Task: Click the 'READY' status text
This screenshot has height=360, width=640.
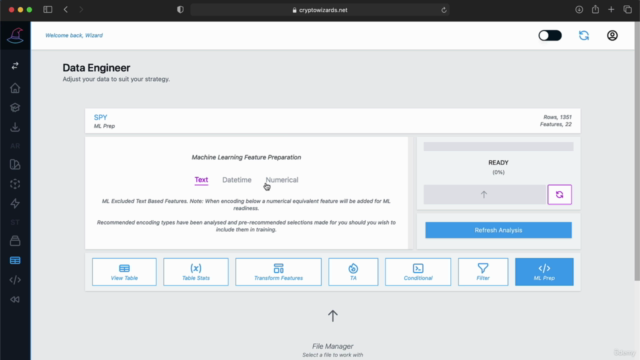Action: [498, 162]
